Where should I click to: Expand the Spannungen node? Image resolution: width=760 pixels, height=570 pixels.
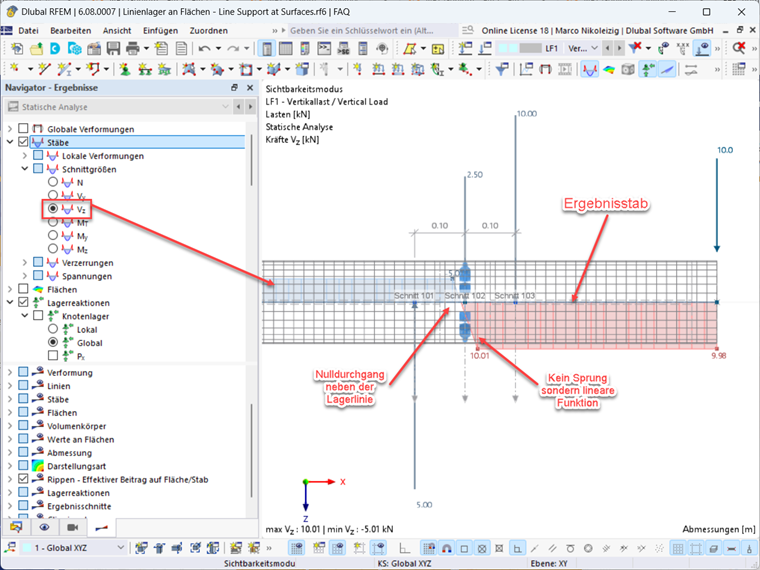click(25, 276)
